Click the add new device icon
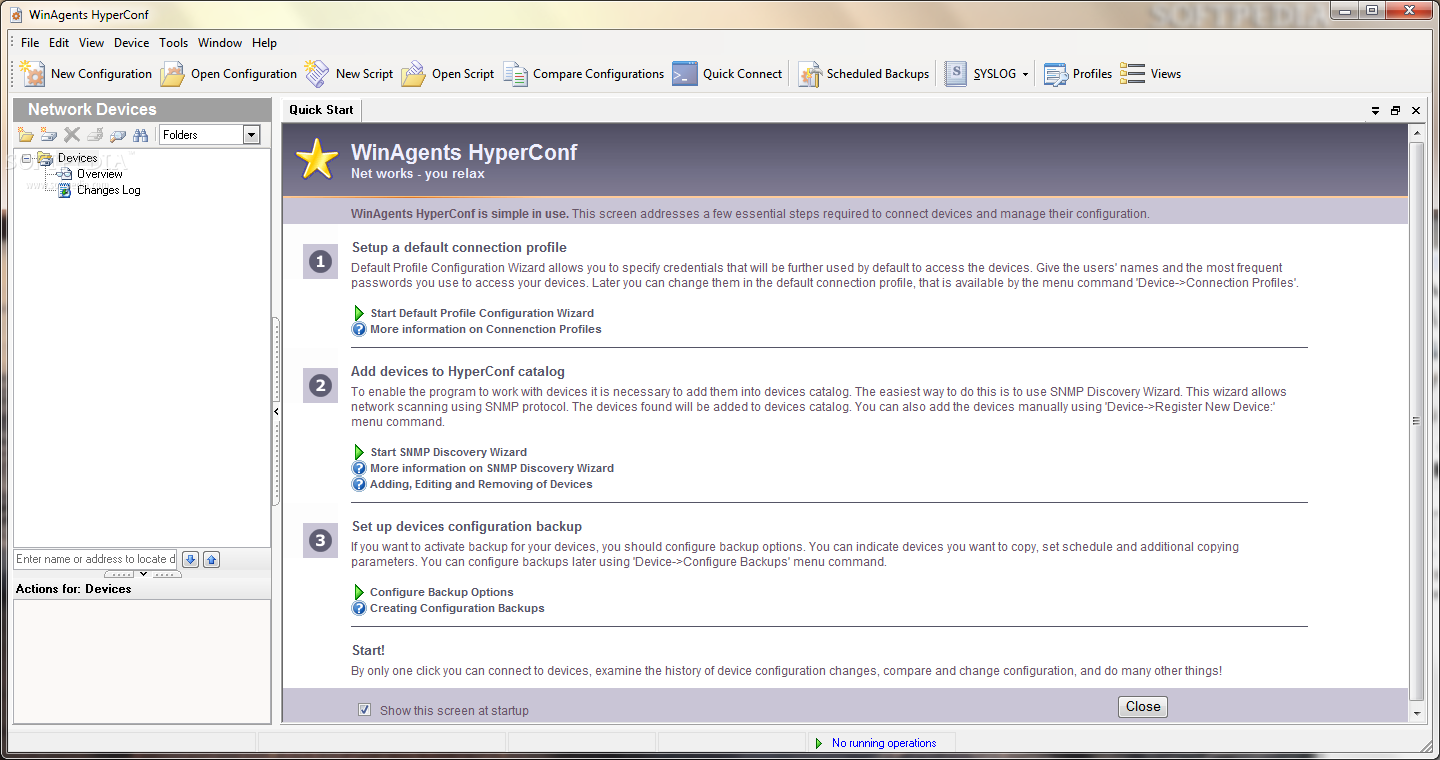 [x=49, y=135]
